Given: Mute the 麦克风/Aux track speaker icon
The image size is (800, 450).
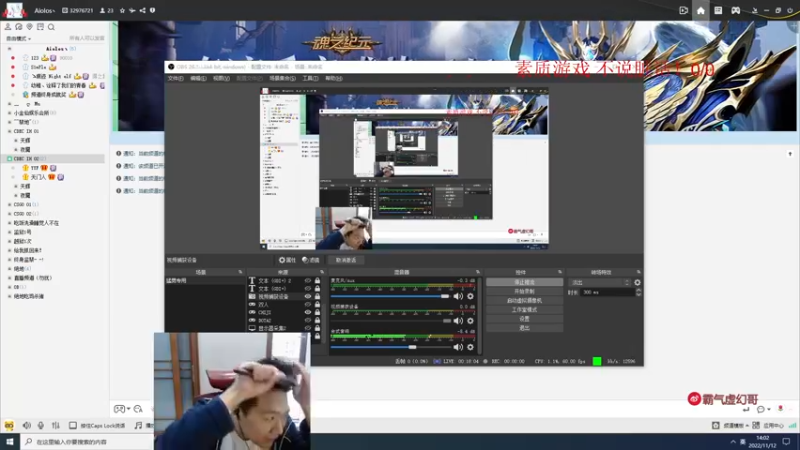Looking at the screenshot, I should tap(458, 296).
